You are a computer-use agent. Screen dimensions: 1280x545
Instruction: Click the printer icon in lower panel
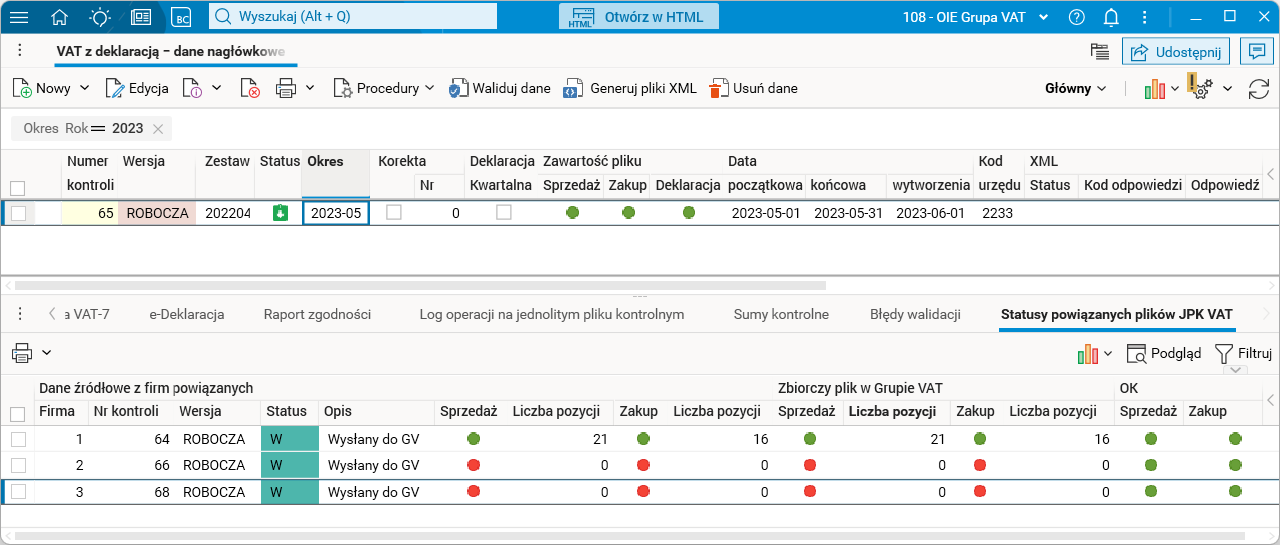click(22, 352)
